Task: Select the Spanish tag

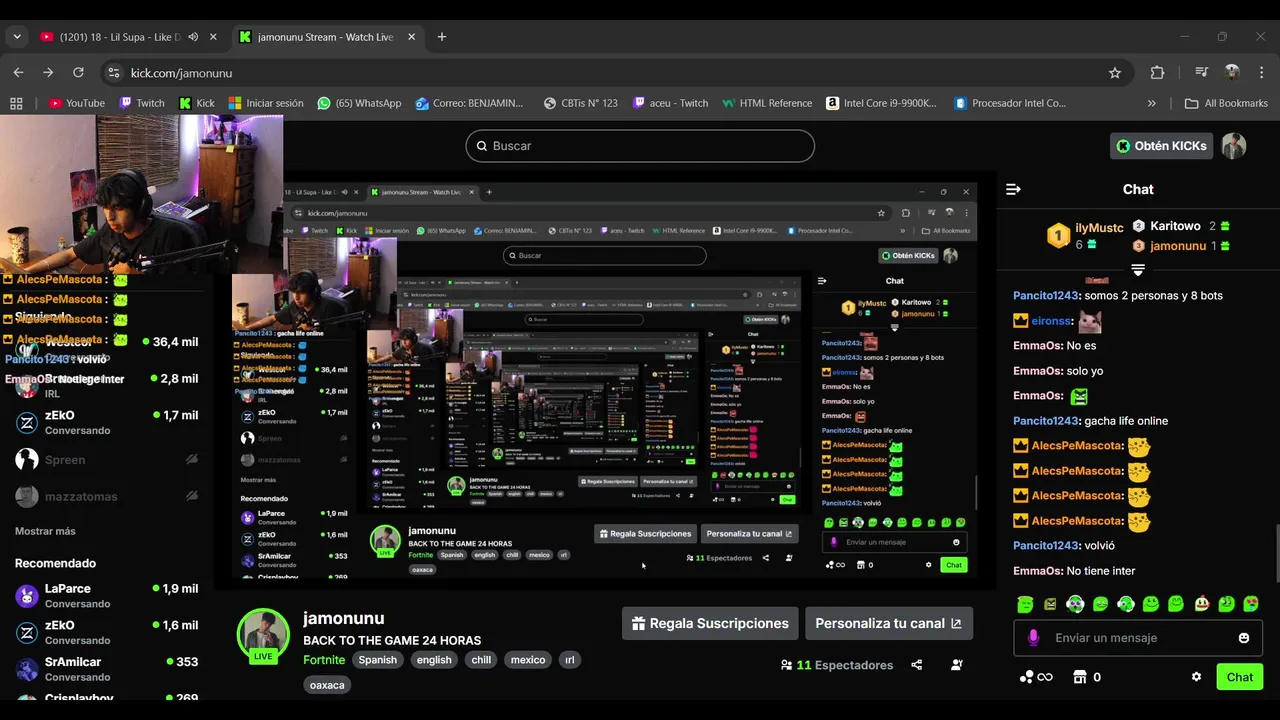Action: tap(378, 660)
